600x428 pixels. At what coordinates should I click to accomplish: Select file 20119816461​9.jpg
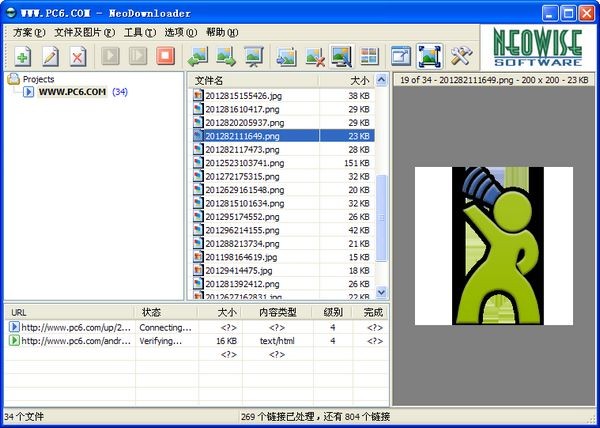click(241, 257)
